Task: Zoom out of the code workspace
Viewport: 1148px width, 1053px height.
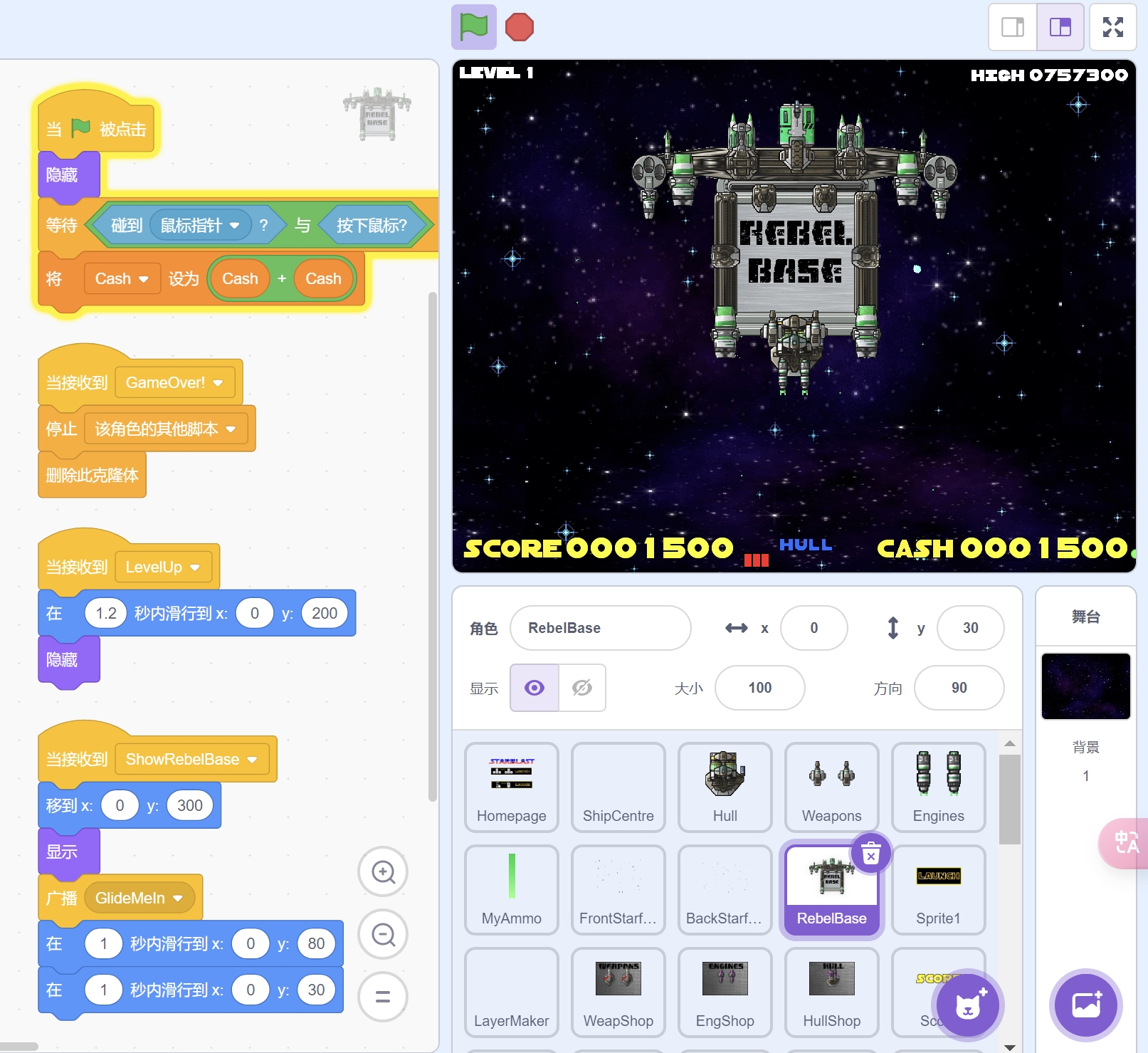Action: (x=383, y=934)
